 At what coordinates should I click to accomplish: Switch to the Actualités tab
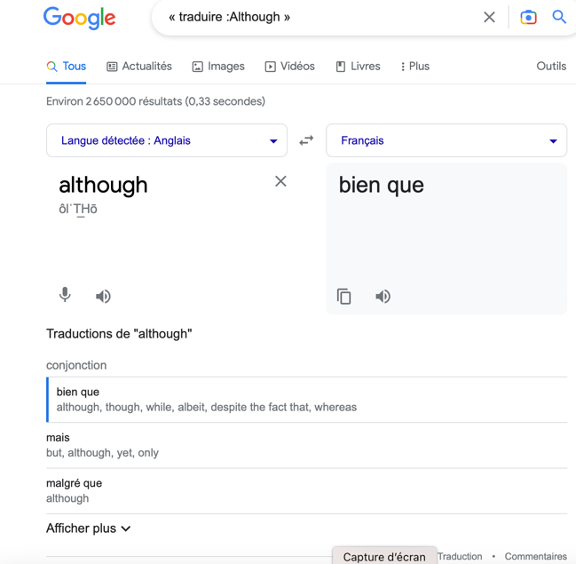(x=139, y=66)
